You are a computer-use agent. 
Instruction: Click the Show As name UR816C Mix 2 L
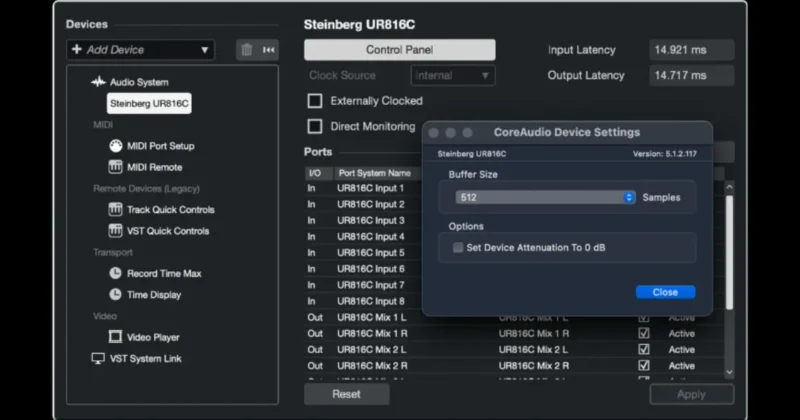point(533,350)
